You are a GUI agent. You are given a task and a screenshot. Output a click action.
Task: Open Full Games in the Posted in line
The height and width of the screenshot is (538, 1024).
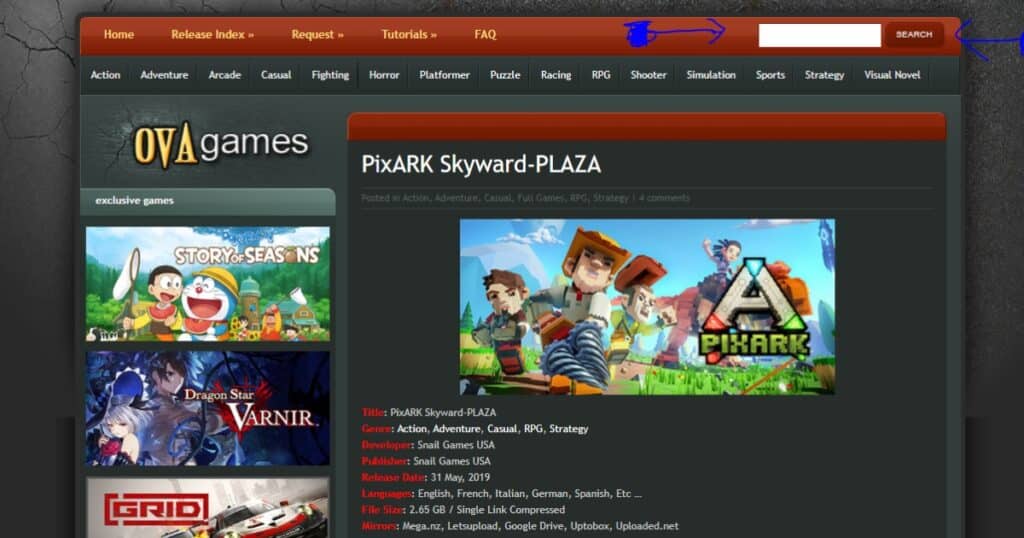(x=541, y=198)
